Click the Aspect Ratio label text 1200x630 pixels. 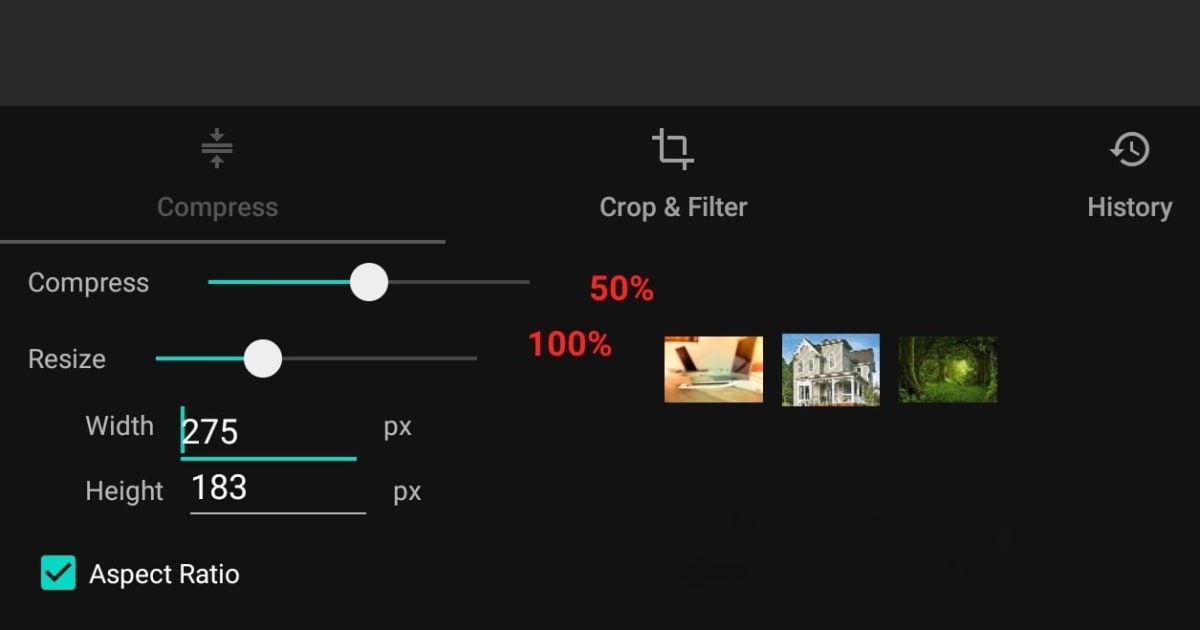point(164,573)
